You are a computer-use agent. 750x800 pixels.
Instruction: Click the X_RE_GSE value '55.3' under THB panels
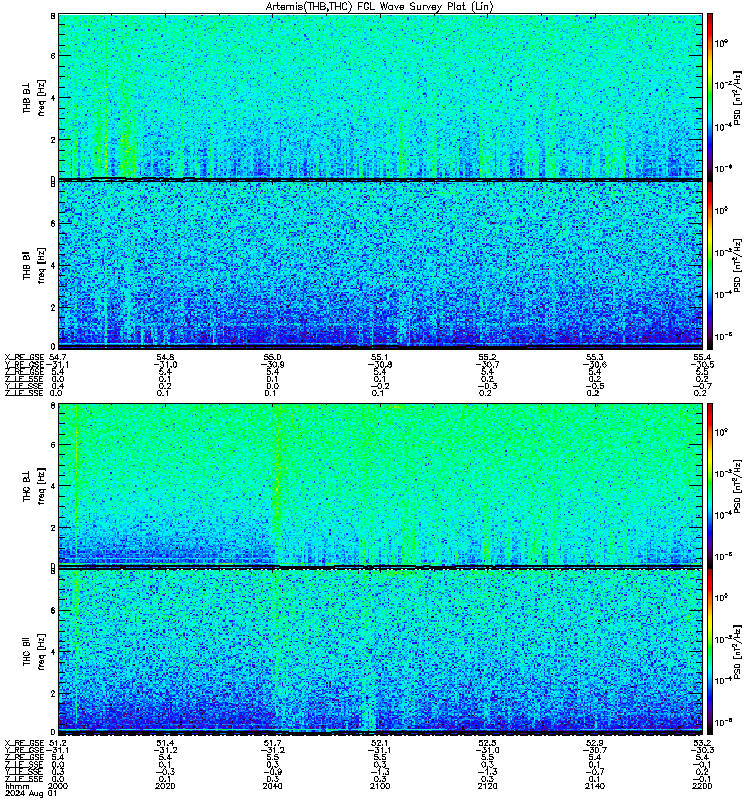point(594,357)
